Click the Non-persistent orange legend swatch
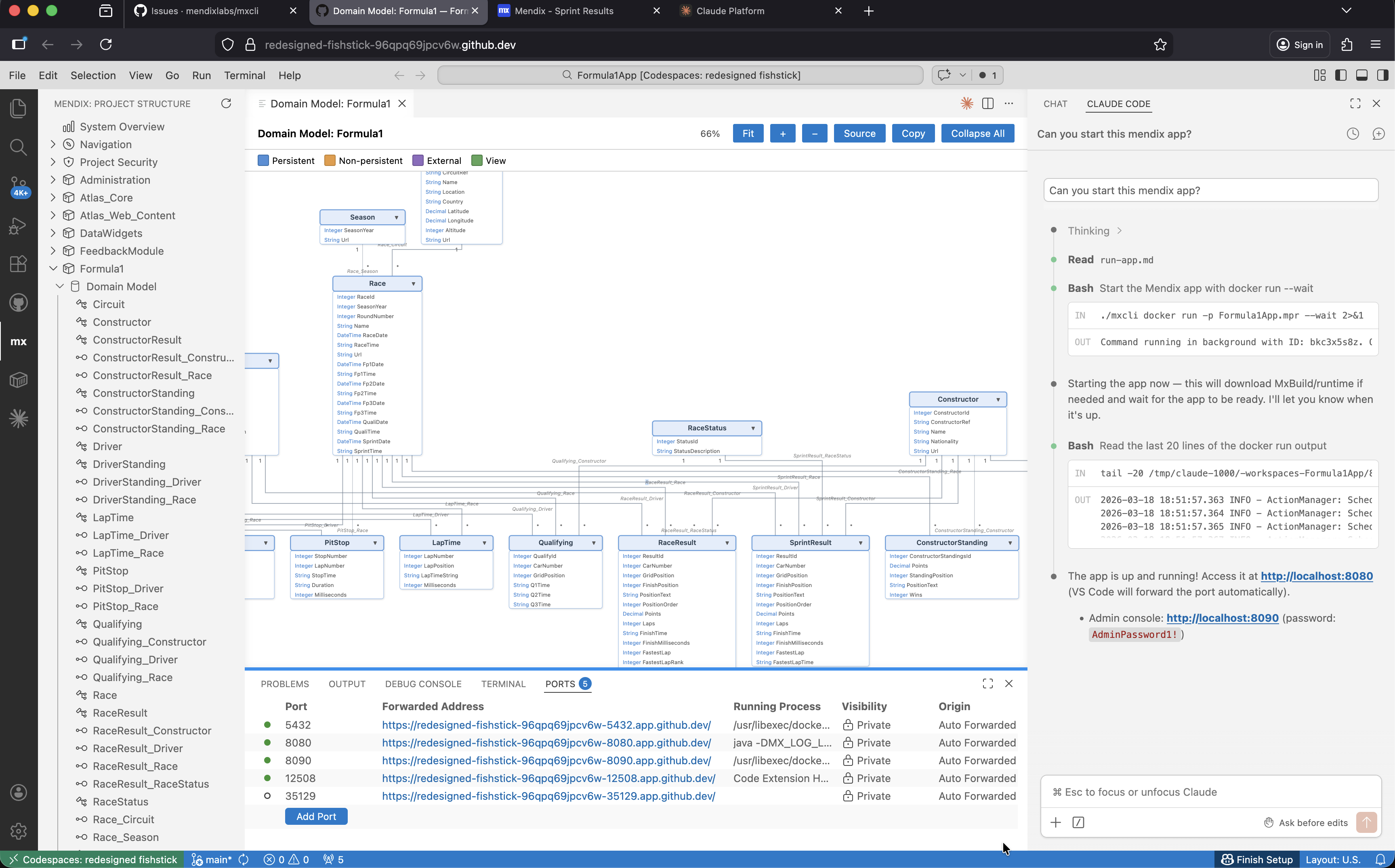 tap(330, 161)
